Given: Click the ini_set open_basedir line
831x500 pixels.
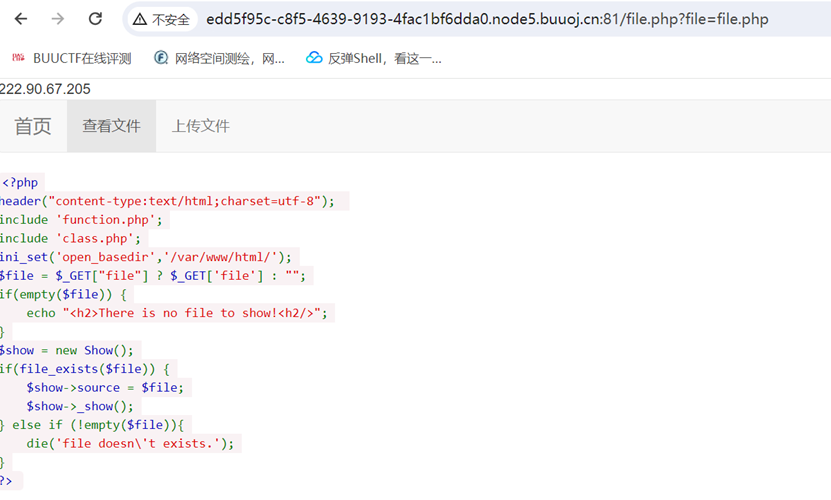Looking at the screenshot, I should tap(146, 256).
